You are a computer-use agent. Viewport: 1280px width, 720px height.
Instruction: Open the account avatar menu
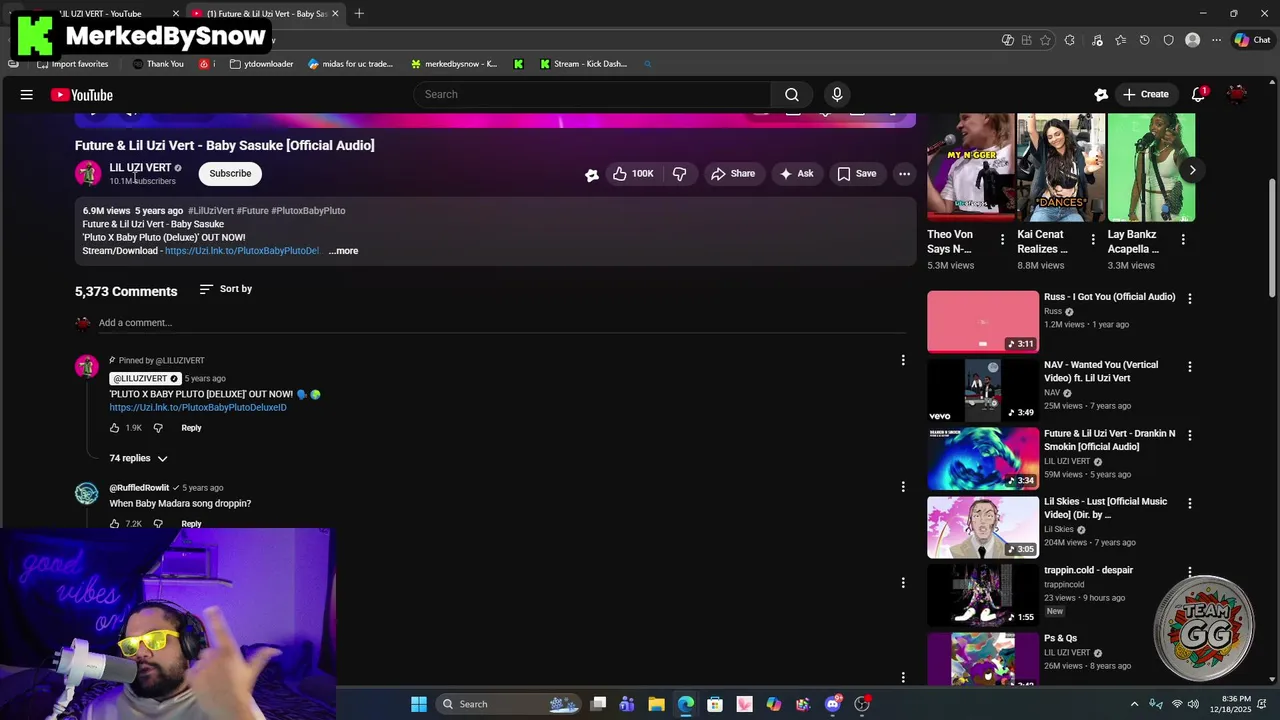point(1237,94)
